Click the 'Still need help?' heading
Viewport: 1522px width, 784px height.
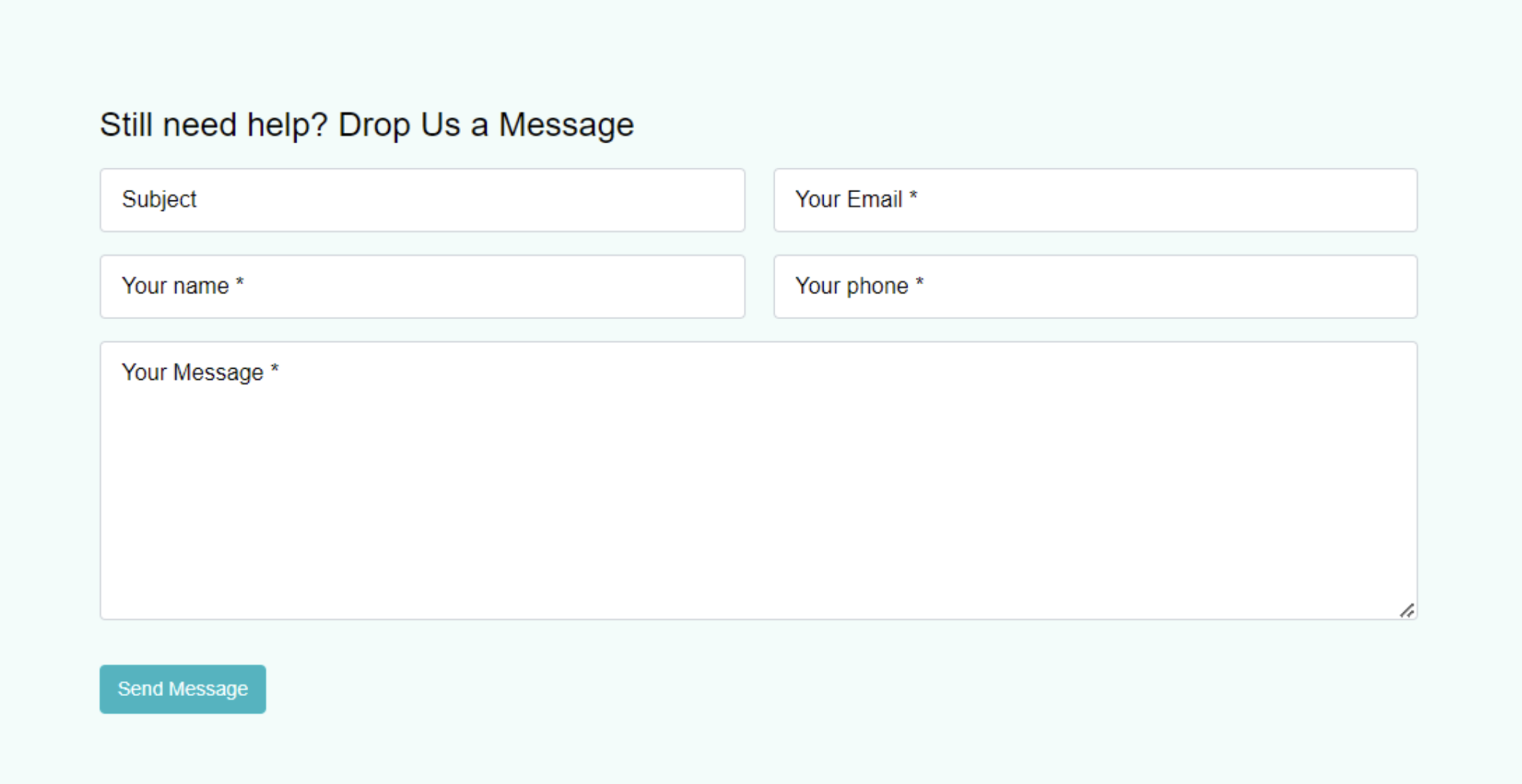(214, 125)
